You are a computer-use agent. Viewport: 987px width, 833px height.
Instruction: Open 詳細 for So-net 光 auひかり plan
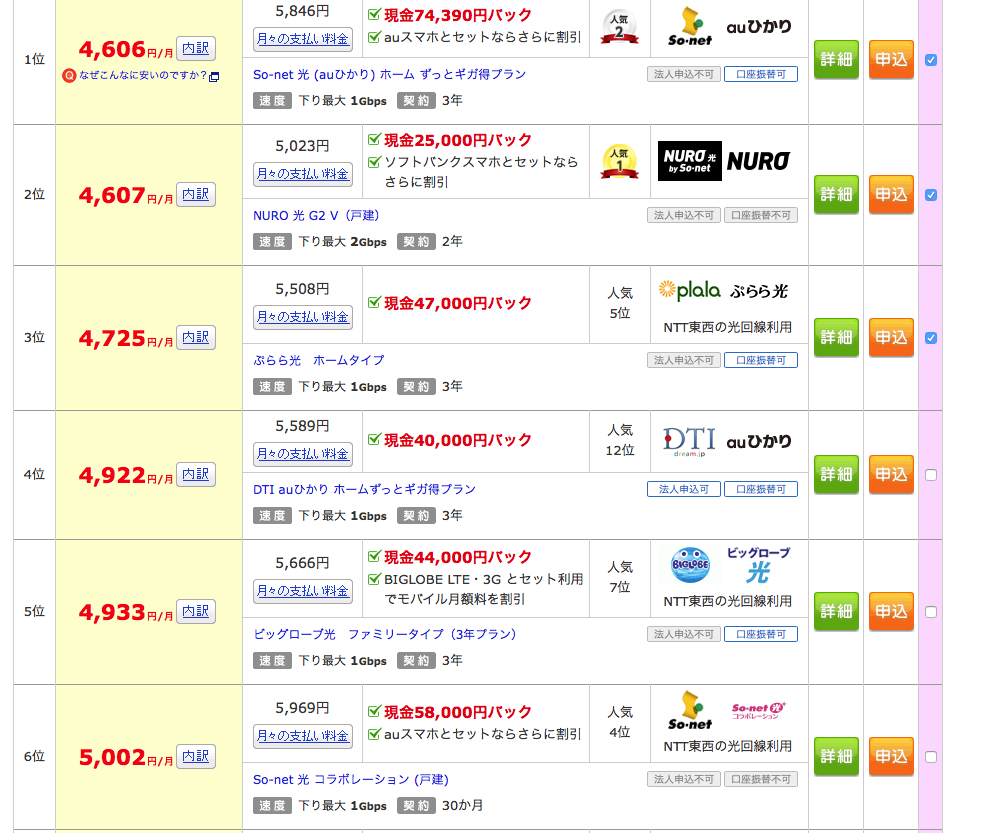[x=836, y=60]
